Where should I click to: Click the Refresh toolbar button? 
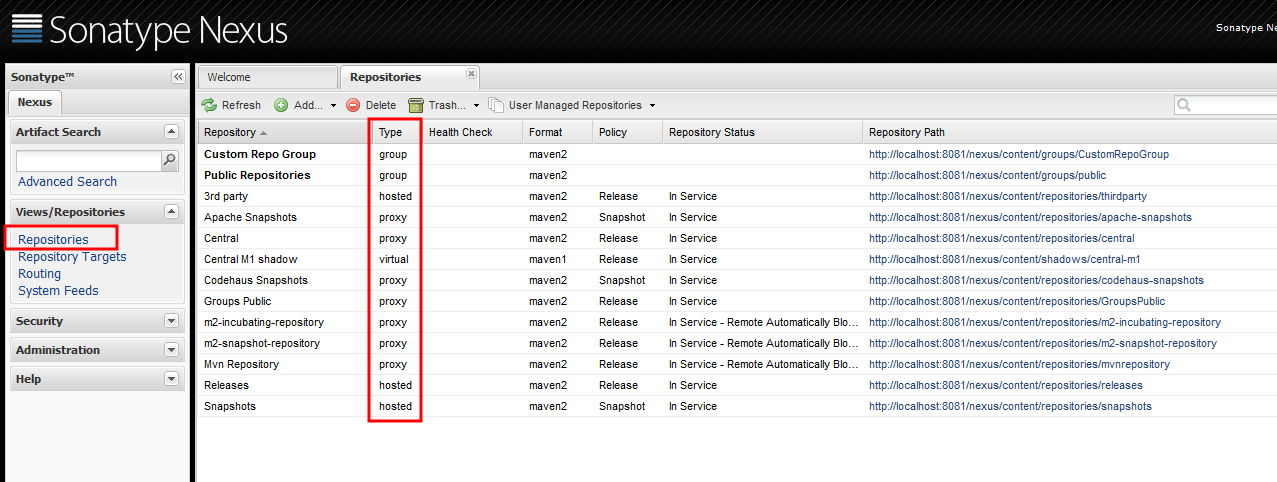231,105
